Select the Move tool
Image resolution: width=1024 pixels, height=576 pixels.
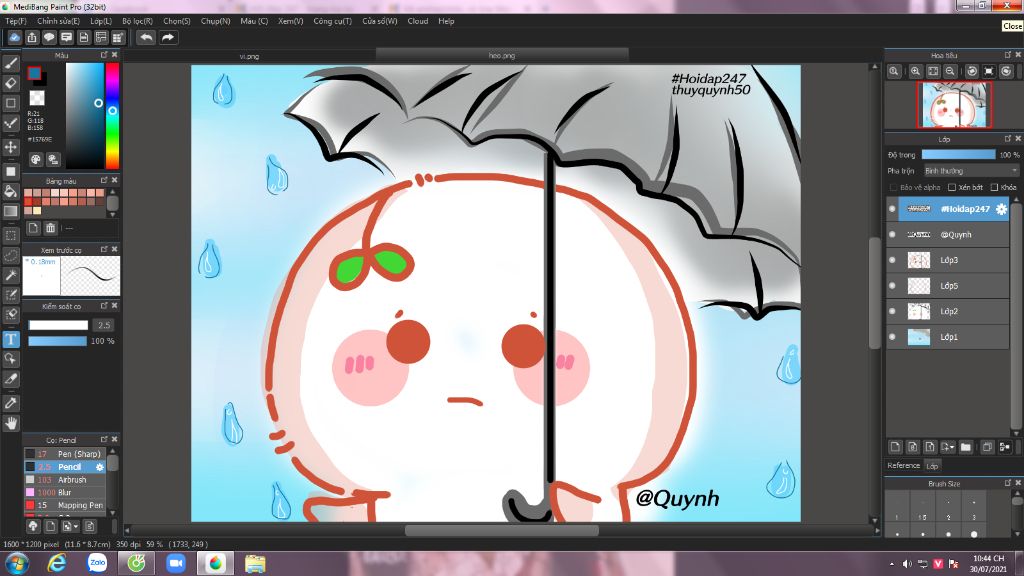point(11,147)
